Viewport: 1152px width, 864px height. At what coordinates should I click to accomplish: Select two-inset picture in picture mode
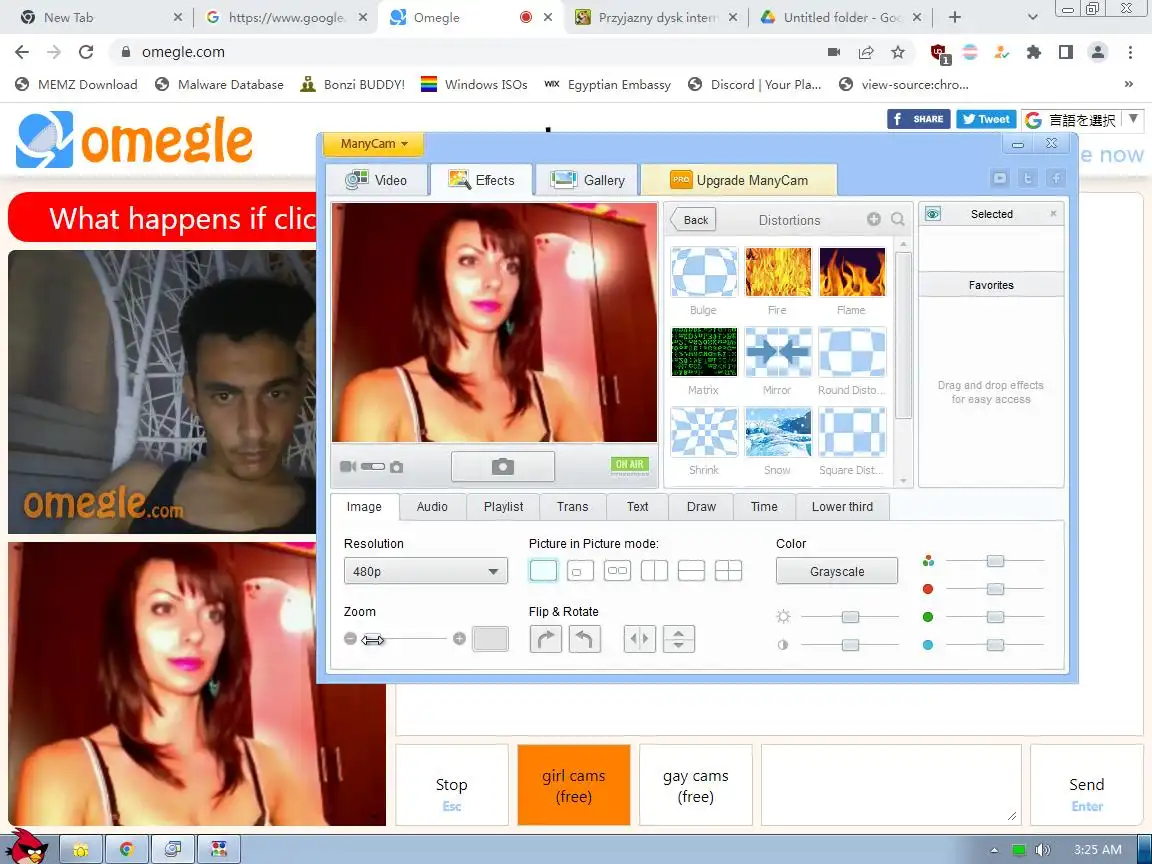617,571
